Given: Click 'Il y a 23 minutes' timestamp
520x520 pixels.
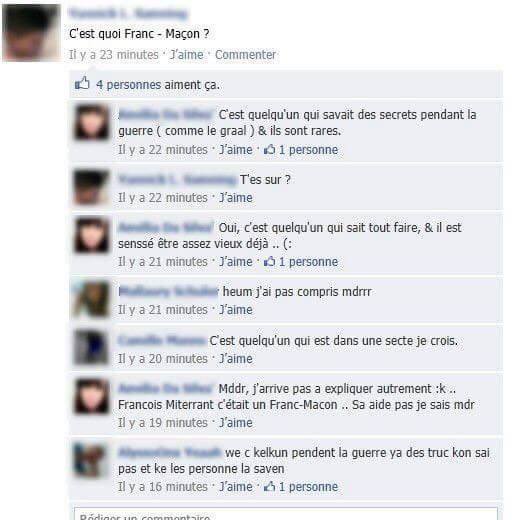Looking at the screenshot, I should point(114,55).
